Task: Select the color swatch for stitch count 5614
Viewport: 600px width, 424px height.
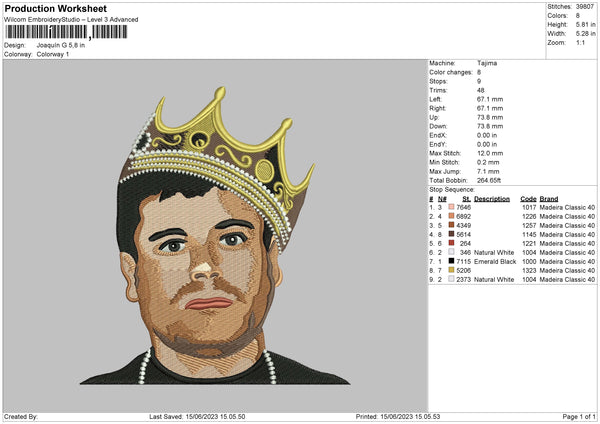Action: click(452, 234)
